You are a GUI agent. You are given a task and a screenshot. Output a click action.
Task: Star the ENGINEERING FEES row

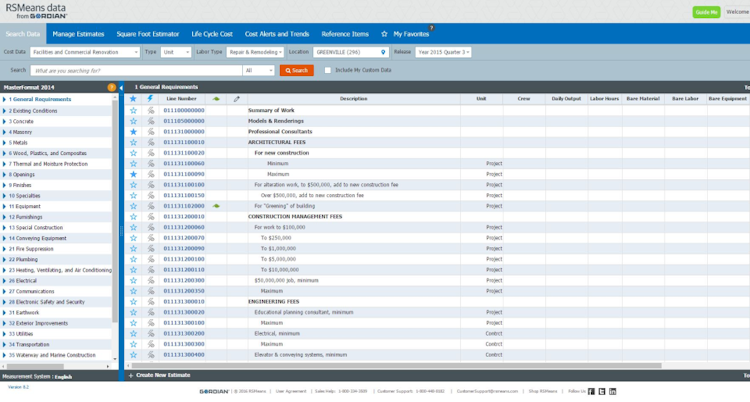[x=133, y=302]
